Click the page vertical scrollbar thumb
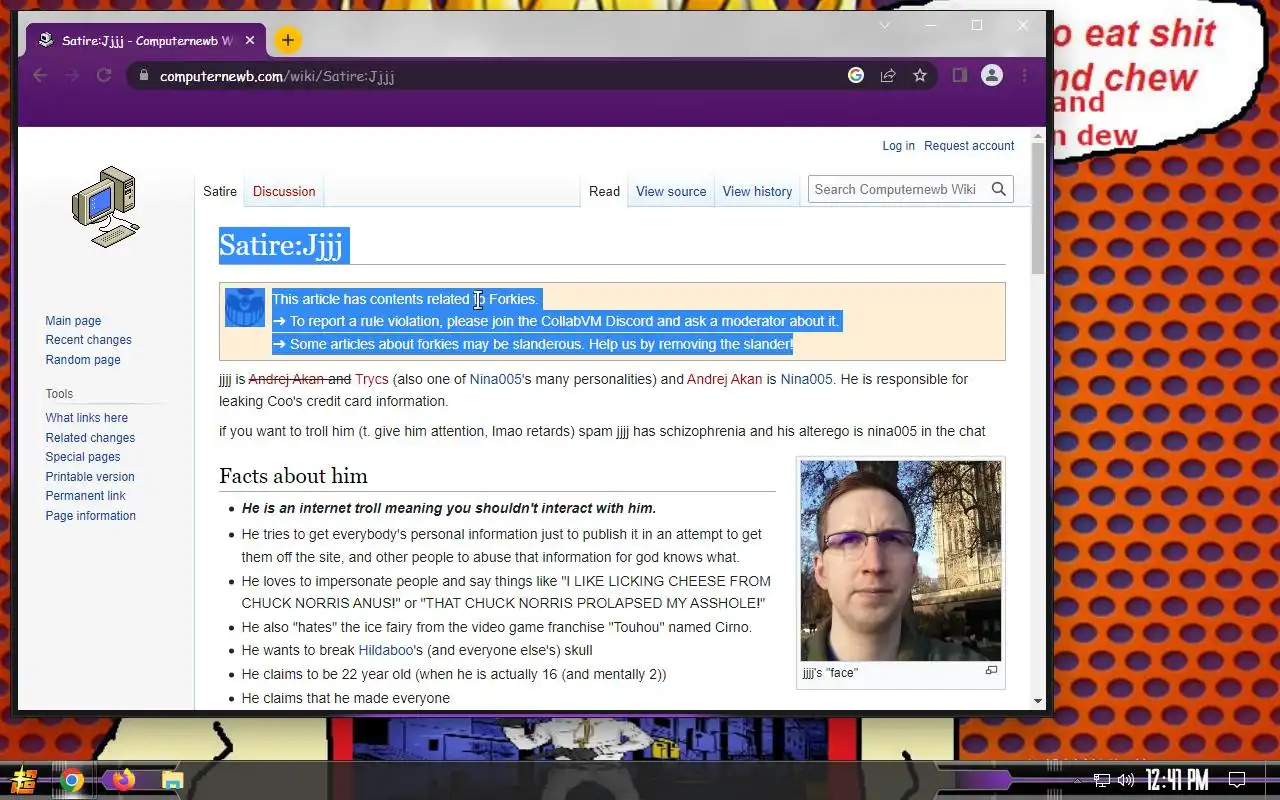The image size is (1280, 800). [x=1038, y=208]
